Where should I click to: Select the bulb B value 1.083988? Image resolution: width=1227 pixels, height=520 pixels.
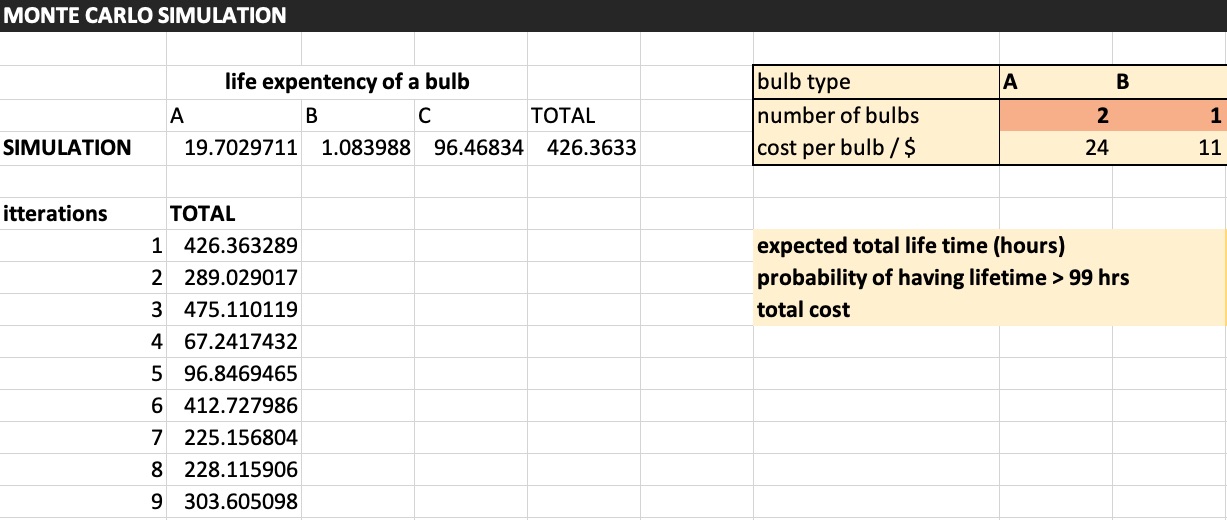358,148
